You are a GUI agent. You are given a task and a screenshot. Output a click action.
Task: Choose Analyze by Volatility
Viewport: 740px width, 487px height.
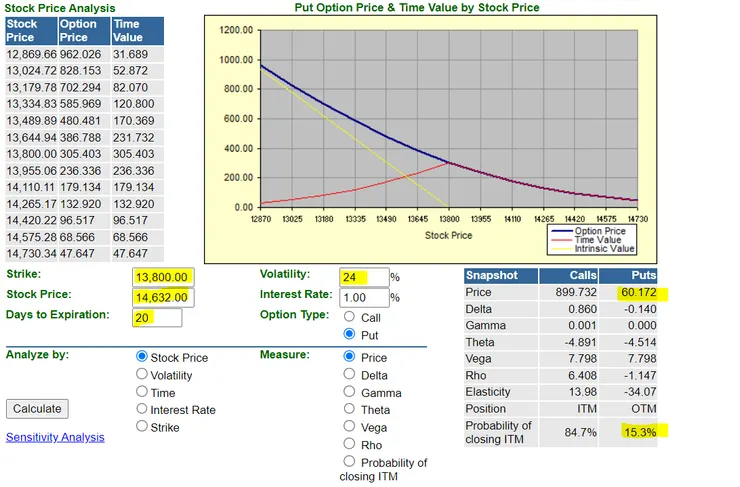pos(142,374)
